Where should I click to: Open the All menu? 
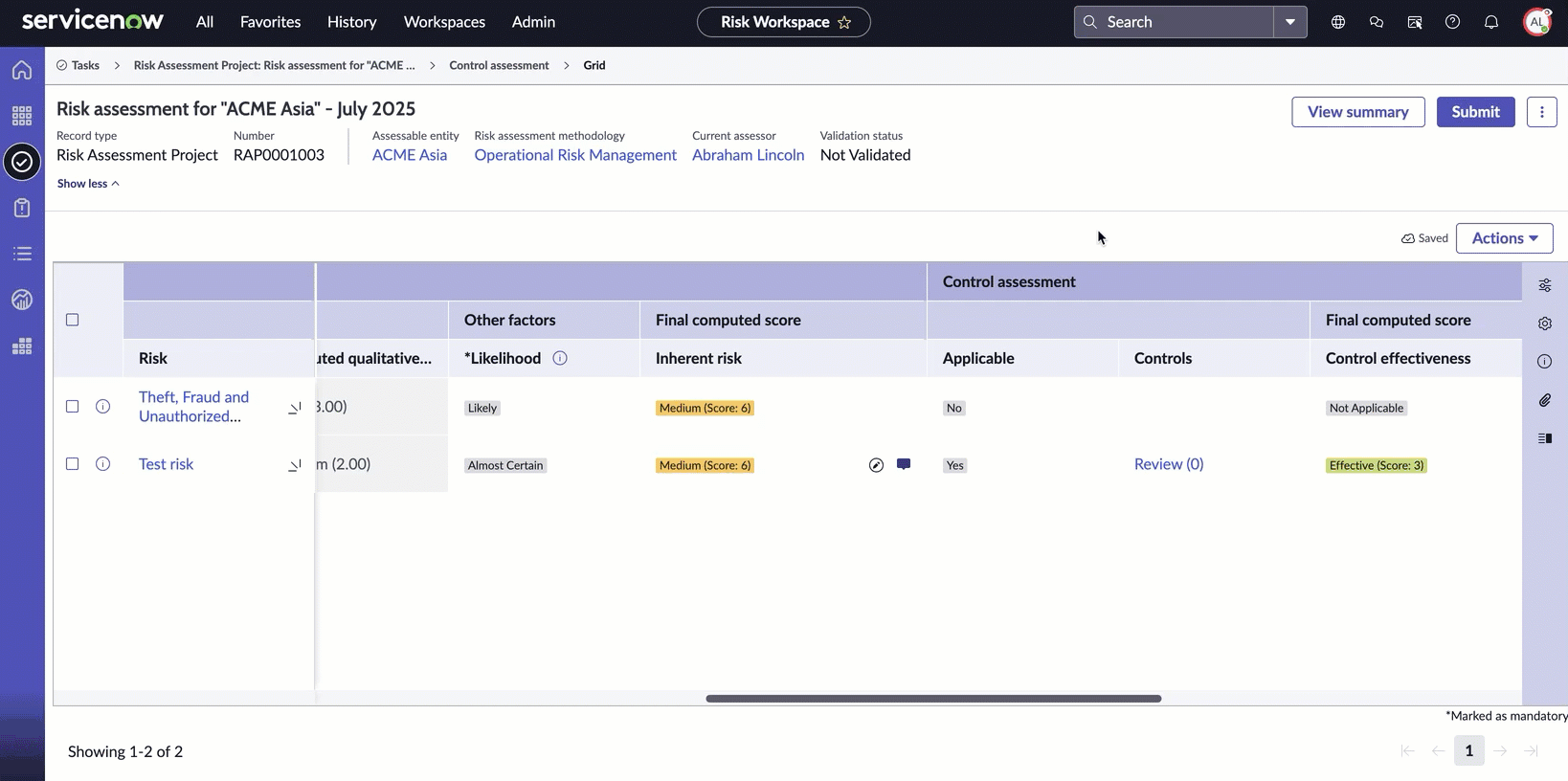click(205, 22)
